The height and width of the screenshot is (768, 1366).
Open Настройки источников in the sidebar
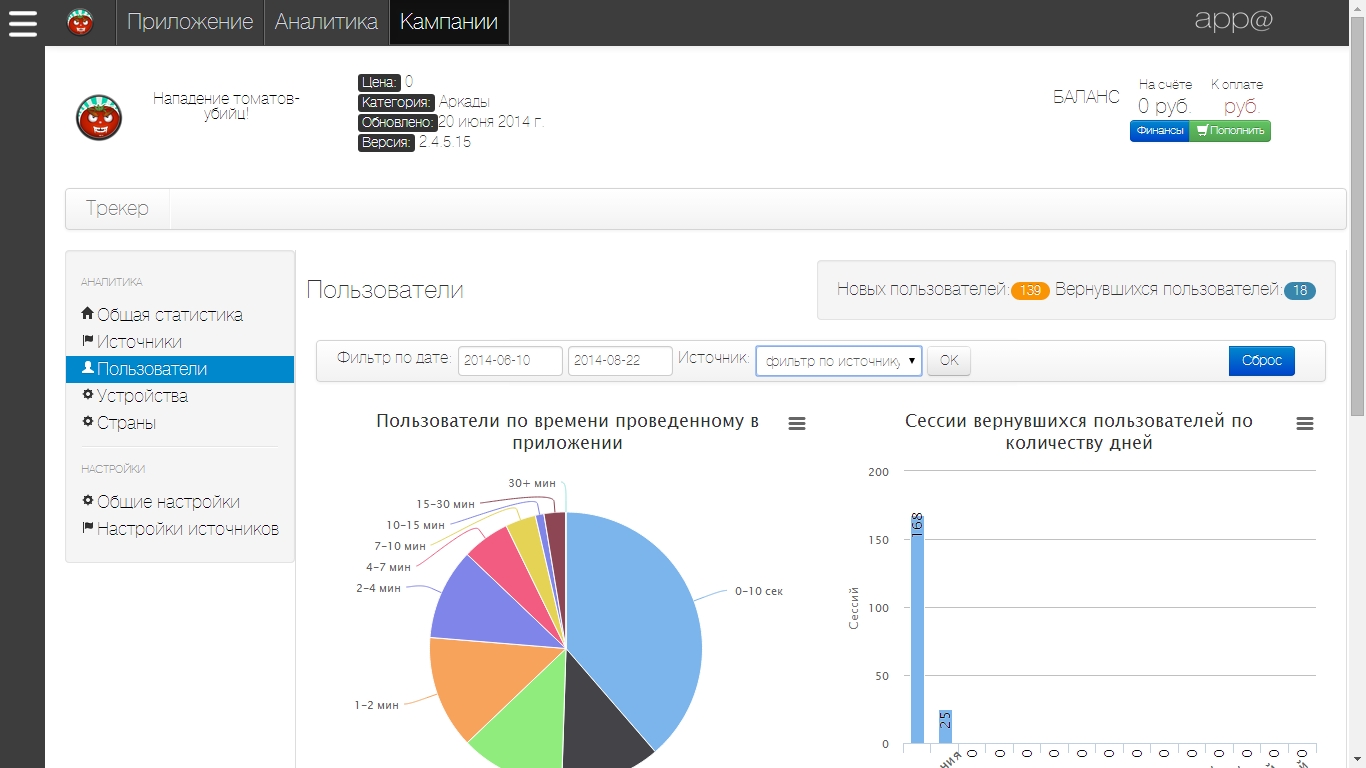pos(187,529)
